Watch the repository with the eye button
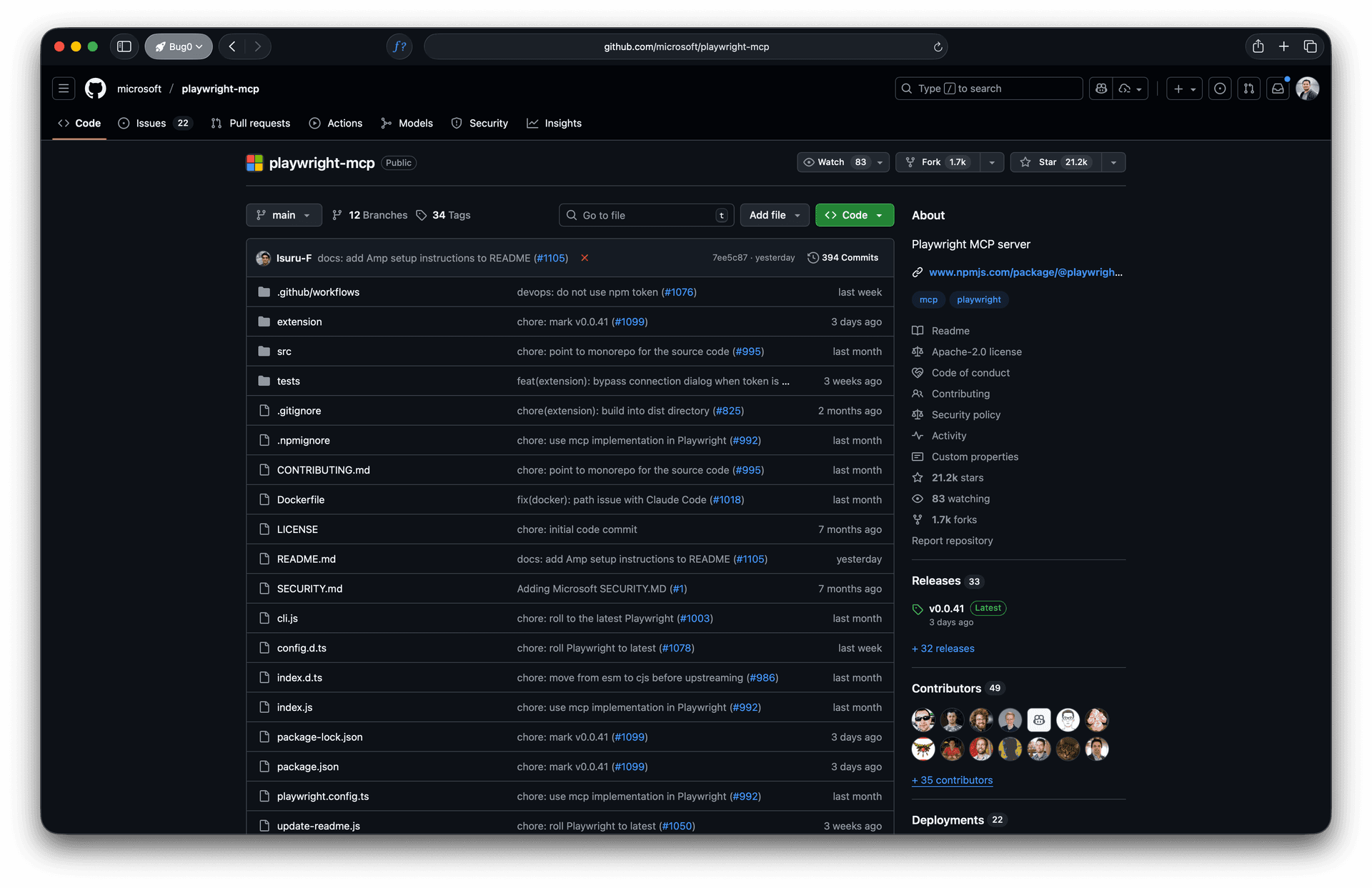 (x=834, y=162)
